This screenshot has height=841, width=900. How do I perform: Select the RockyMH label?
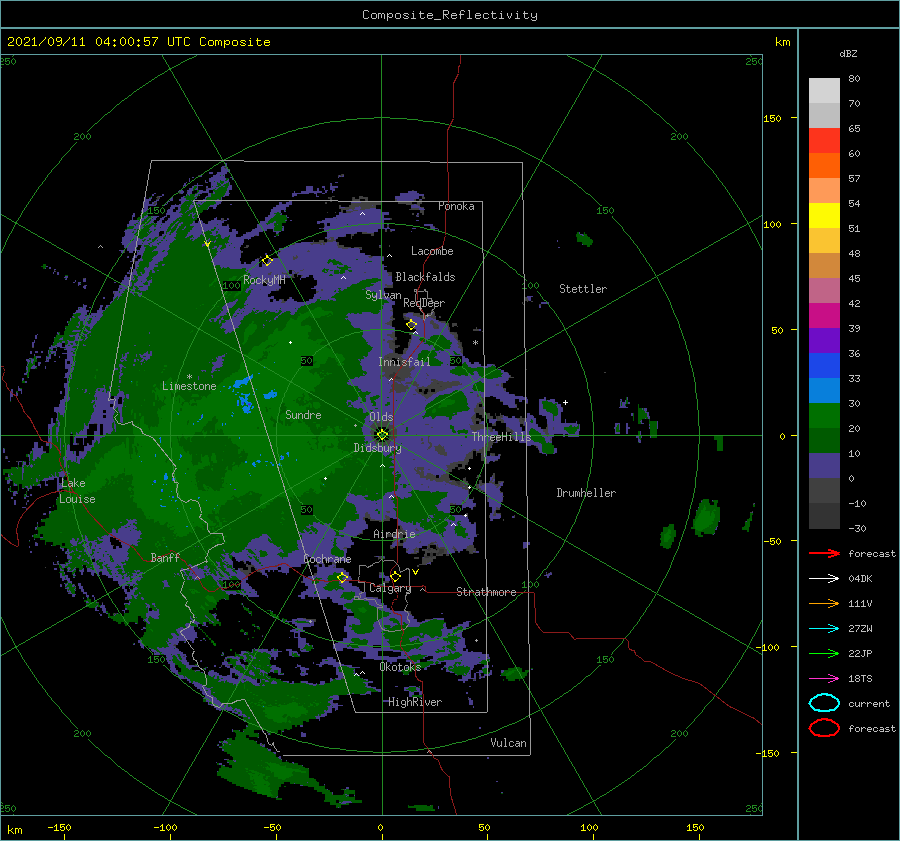(x=264, y=280)
